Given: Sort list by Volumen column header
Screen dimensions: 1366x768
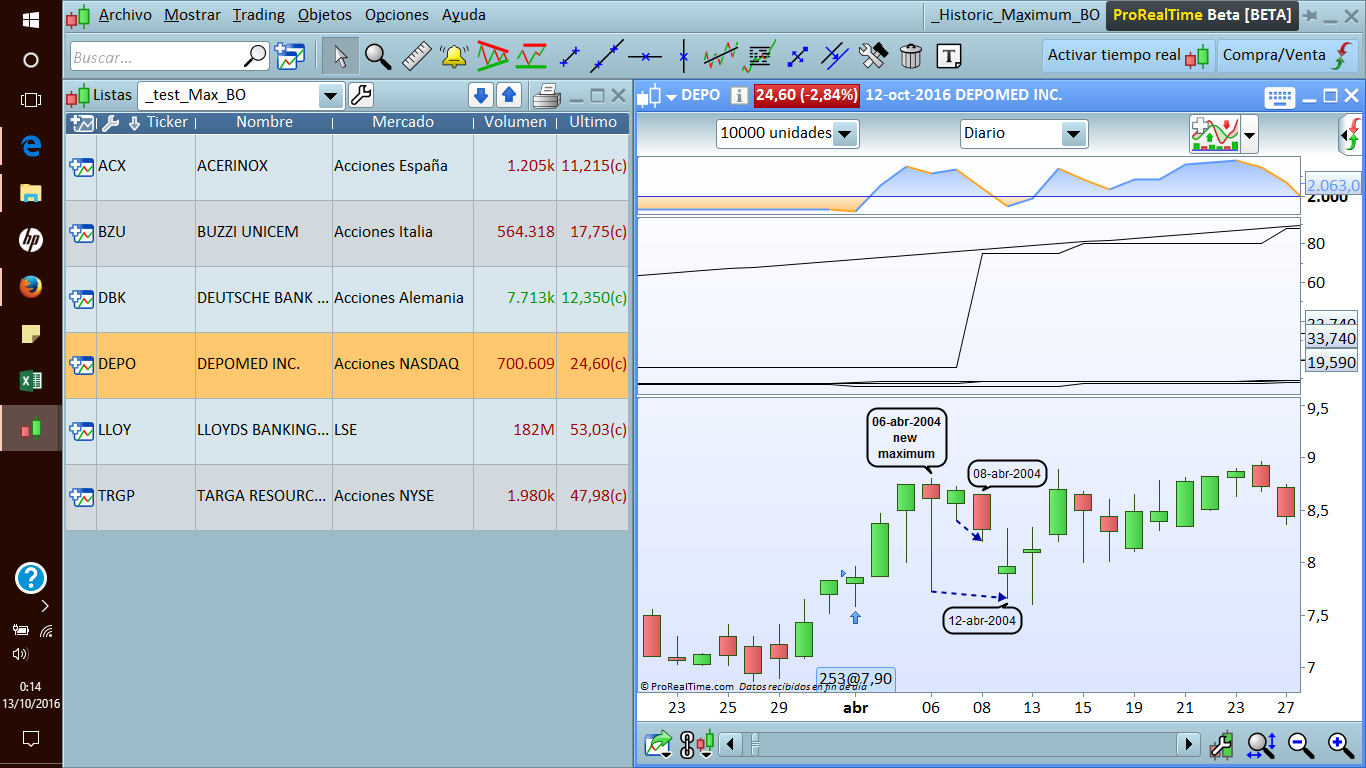Looking at the screenshot, I should [515, 122].
